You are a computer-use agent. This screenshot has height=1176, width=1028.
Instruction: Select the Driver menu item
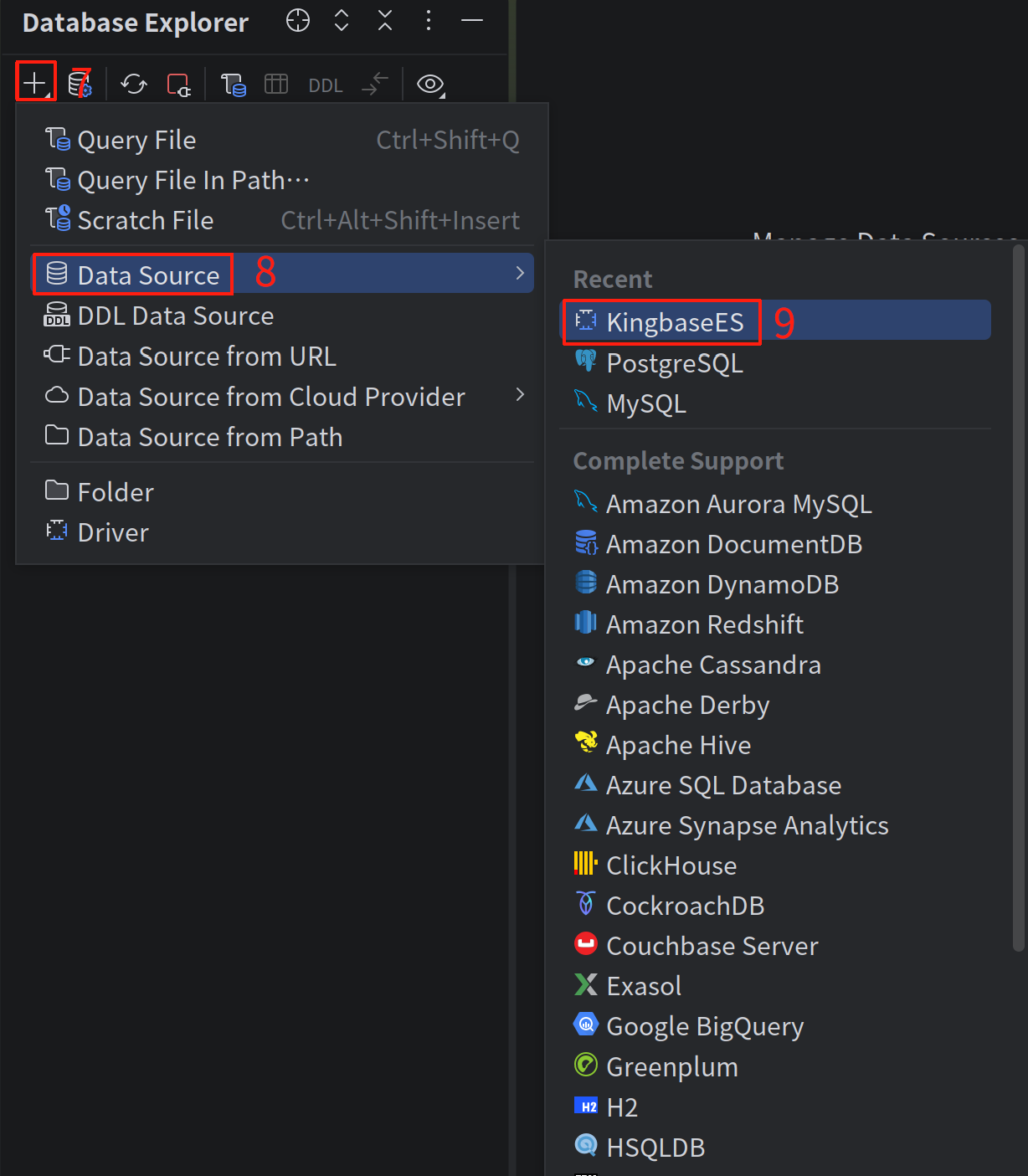pos(113,532)
